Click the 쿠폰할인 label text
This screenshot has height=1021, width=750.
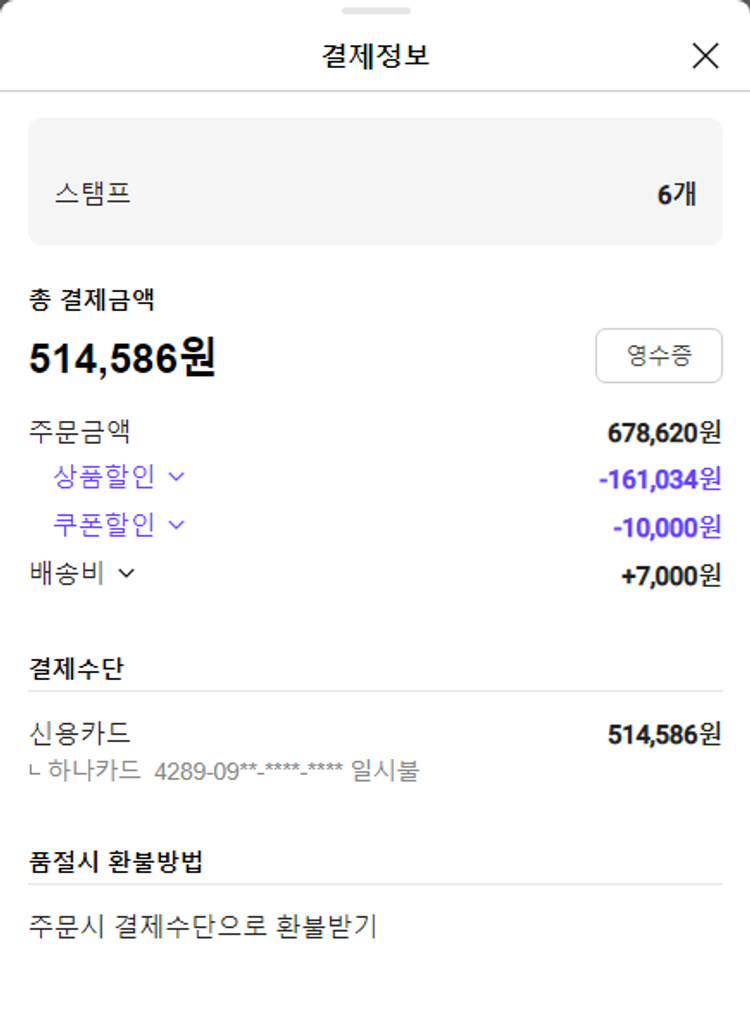[104, 524]
